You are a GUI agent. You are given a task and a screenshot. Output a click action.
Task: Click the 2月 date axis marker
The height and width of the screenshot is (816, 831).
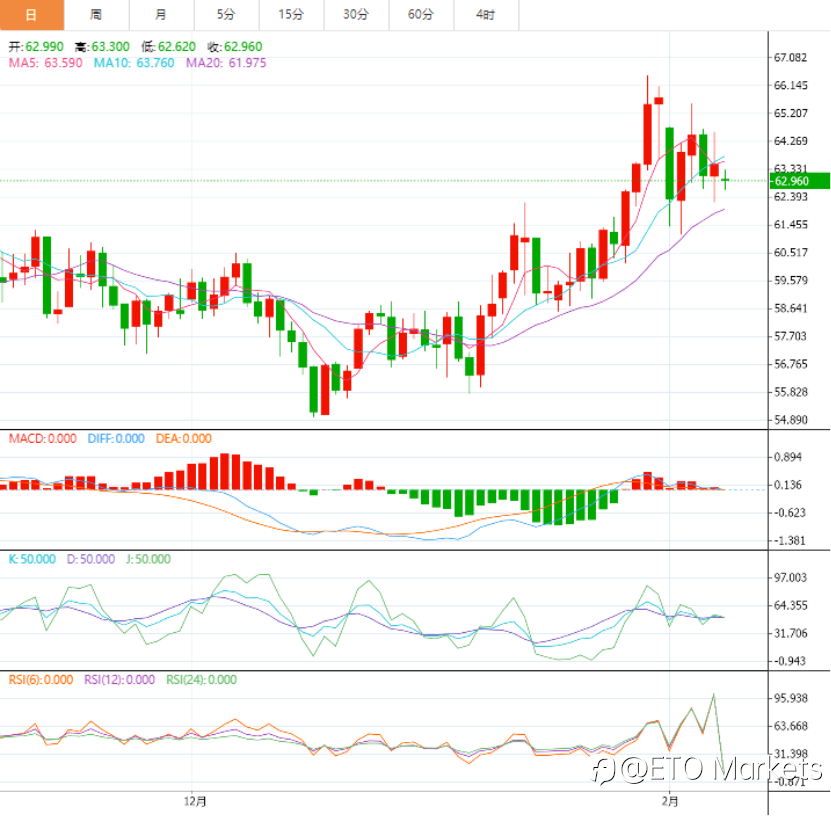(670, 801)
